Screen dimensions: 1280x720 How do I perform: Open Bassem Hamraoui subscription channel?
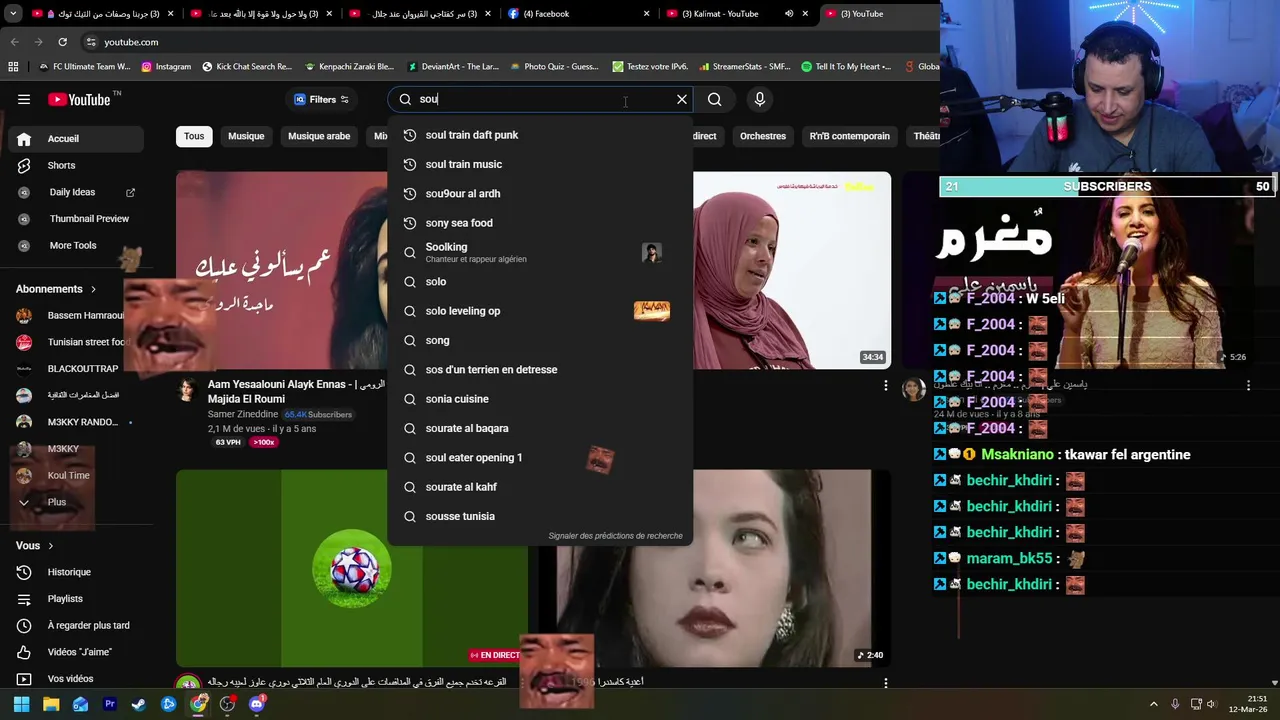pyautogui.click(x=77, y=315)
